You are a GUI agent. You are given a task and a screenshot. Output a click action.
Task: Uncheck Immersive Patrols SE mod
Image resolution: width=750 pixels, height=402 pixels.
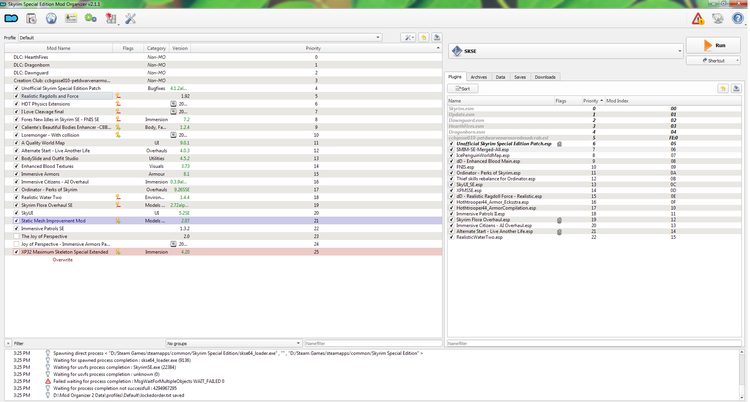click(x=16, y=229)
